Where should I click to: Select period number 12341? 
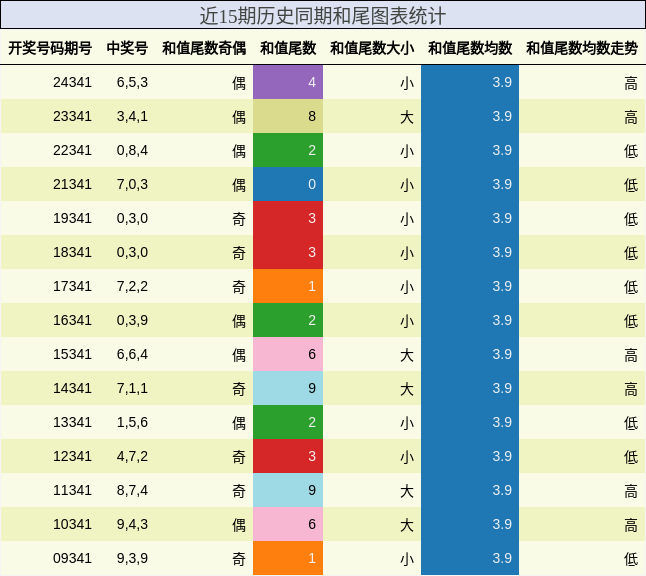pos(72,456)
